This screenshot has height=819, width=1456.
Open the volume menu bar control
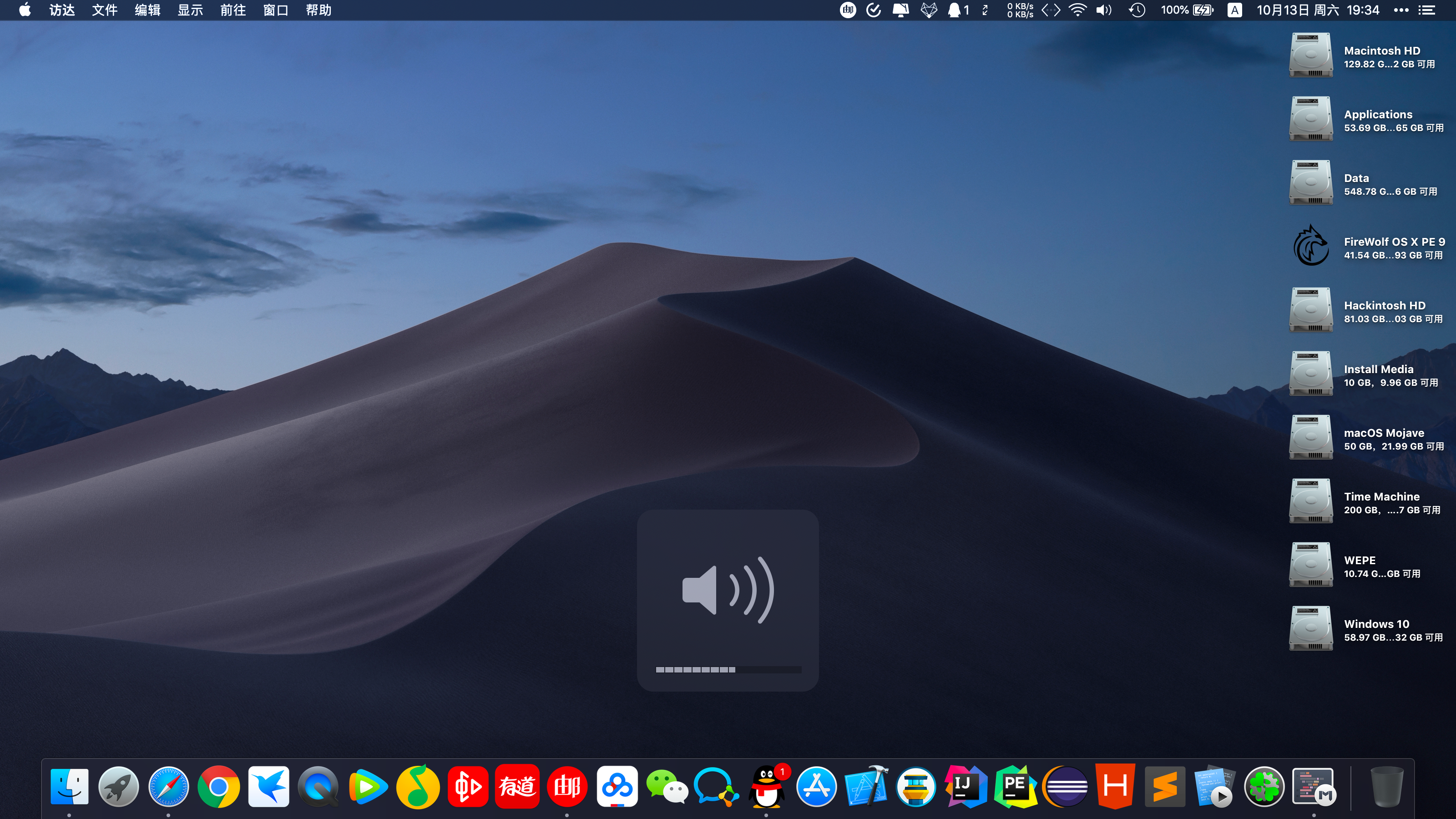pos(1103,10)
